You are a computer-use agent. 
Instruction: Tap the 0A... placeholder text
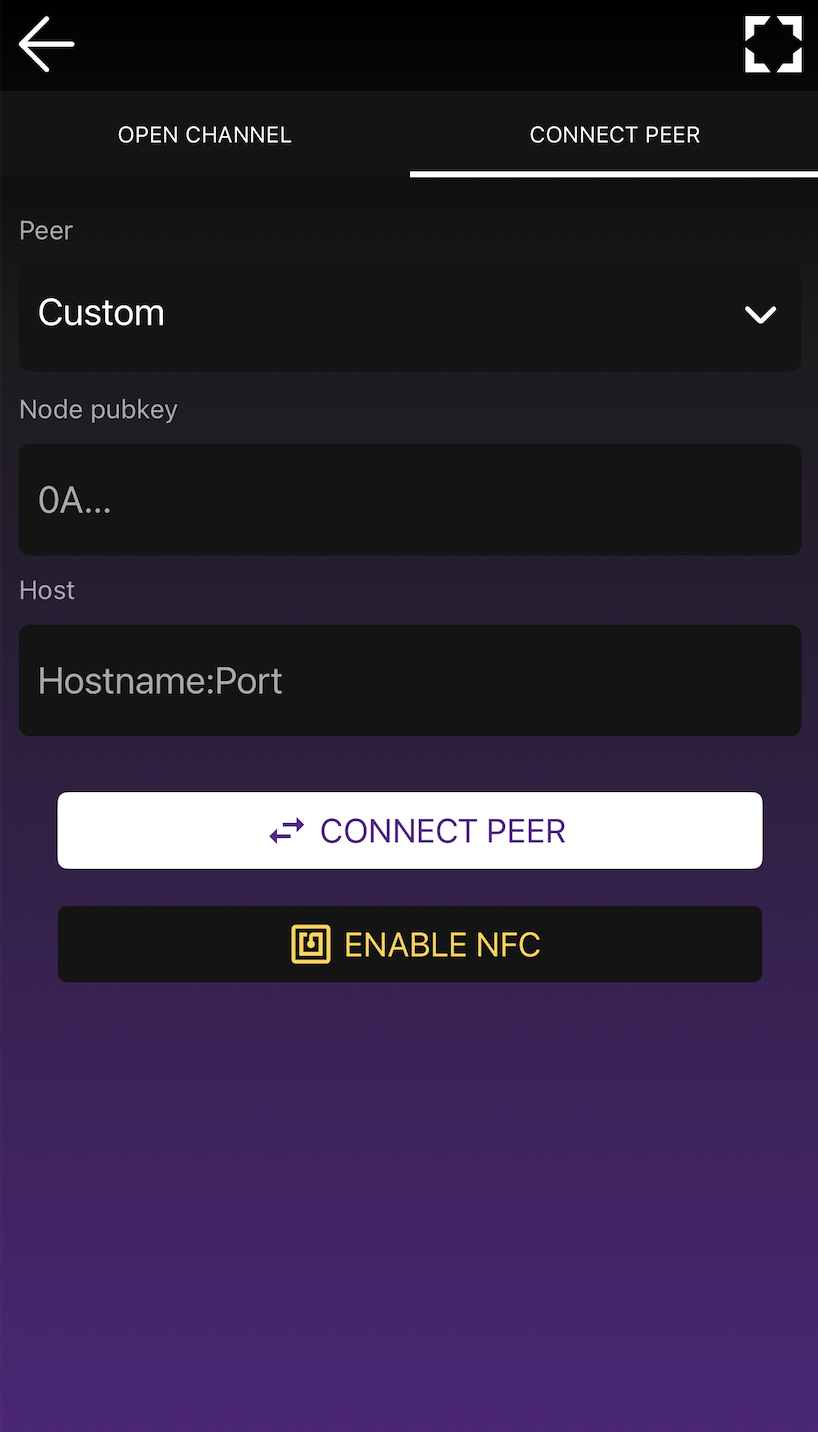[74, 500]
